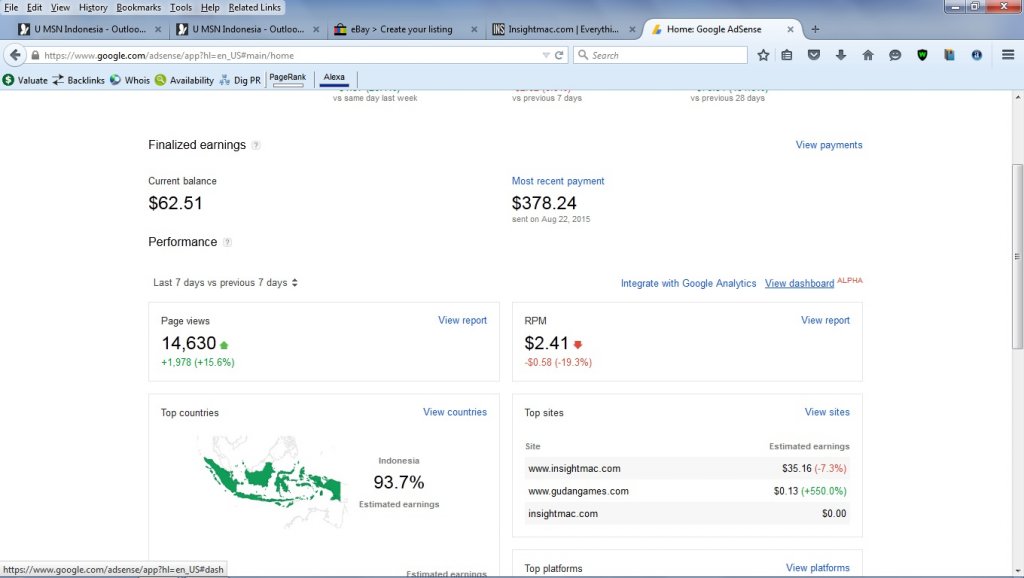Open the Backlinks toolbar tool
Screen dimensions: 1024x578
(x=78, y=80)
